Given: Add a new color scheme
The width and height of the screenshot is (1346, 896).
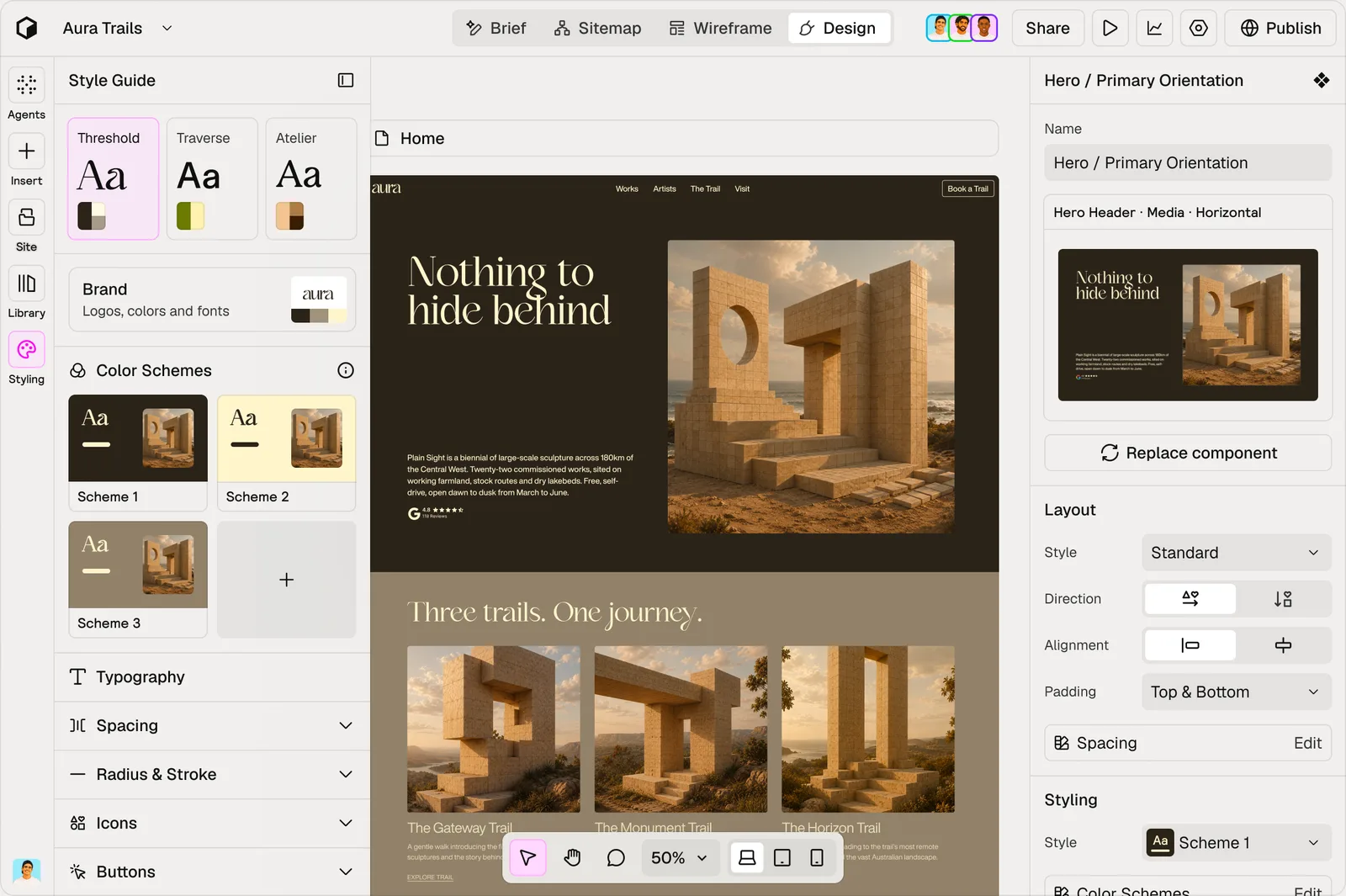Looking at the screenshot, I should pos(287,580).
